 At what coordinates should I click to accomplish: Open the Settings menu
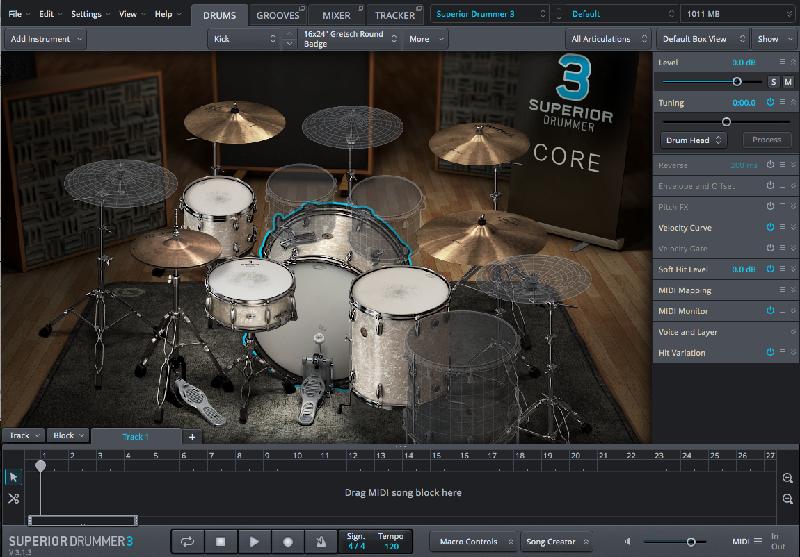coord(90,14)
